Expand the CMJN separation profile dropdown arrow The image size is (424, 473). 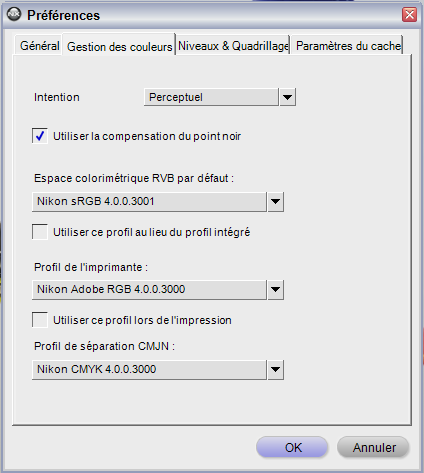click(275, 369)
